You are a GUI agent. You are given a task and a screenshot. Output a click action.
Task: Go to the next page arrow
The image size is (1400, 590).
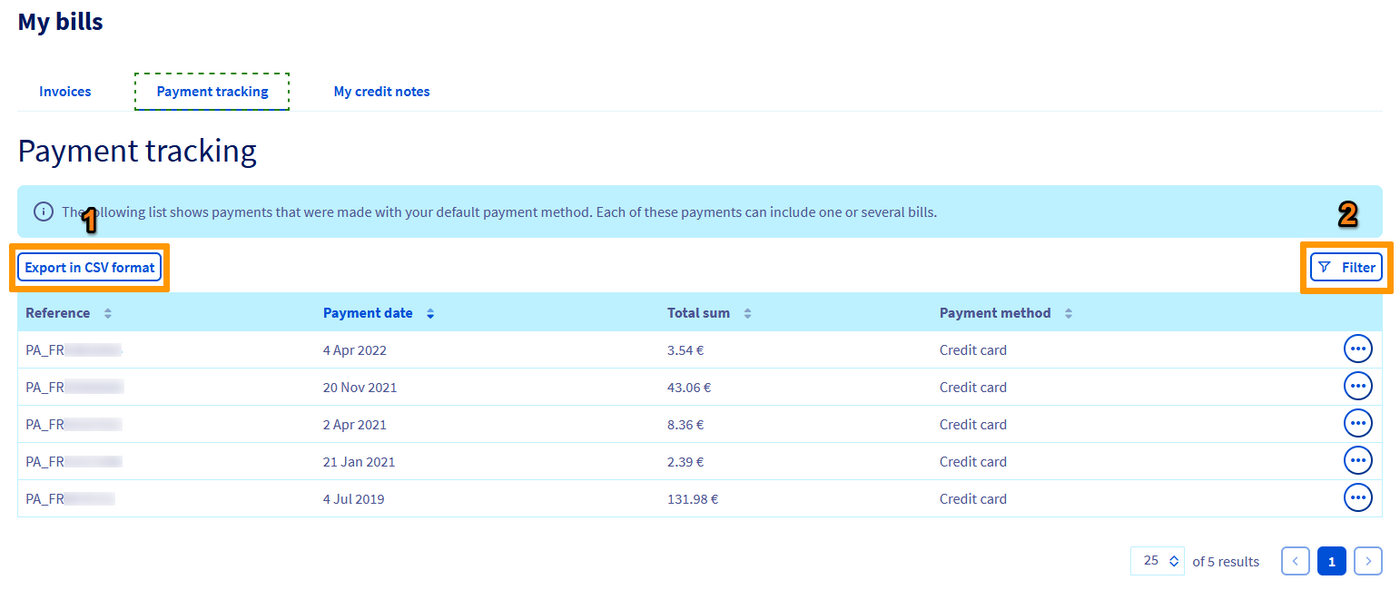pyautogui.click(x=1368, y=561)
